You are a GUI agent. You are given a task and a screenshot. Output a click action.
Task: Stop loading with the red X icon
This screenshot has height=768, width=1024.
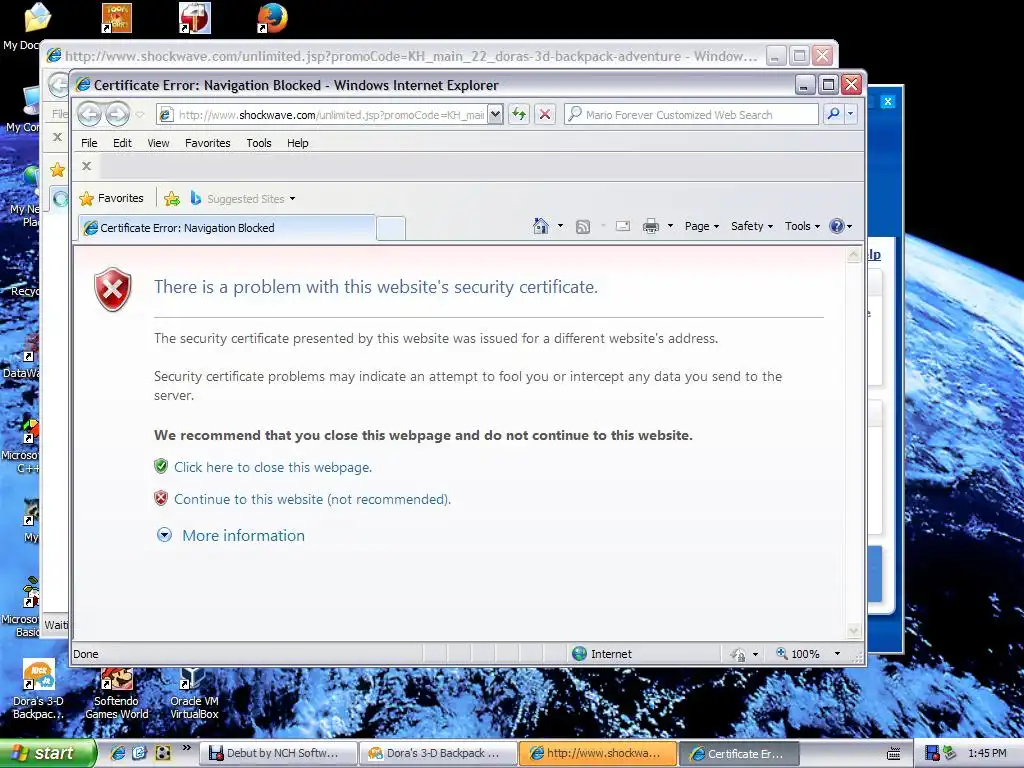click(x=545, y=114)
